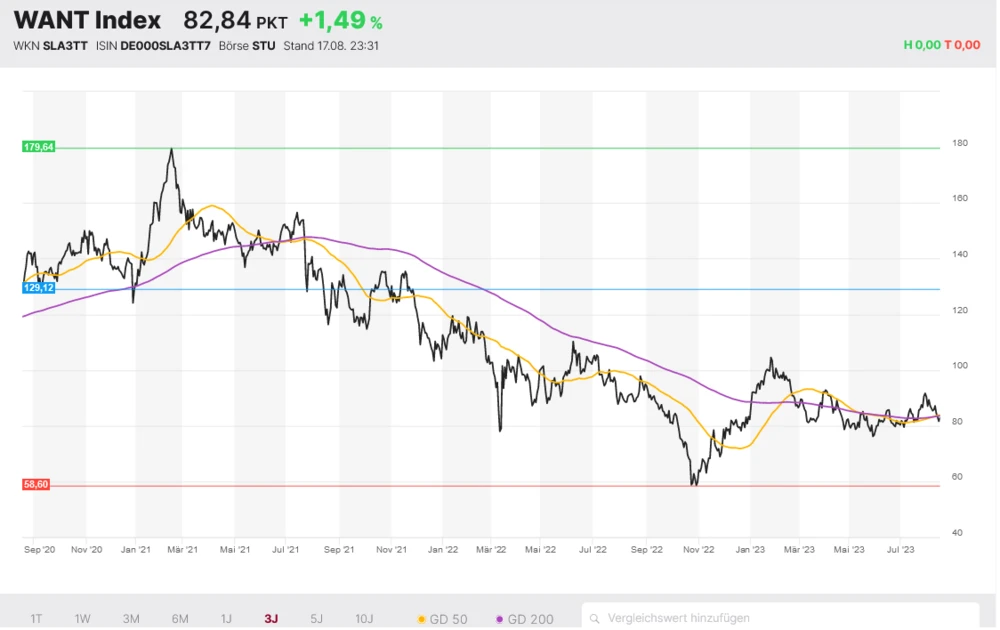Switch chart range to 1W
This screenshot has height=630, width=1000.
click(82, 619)
